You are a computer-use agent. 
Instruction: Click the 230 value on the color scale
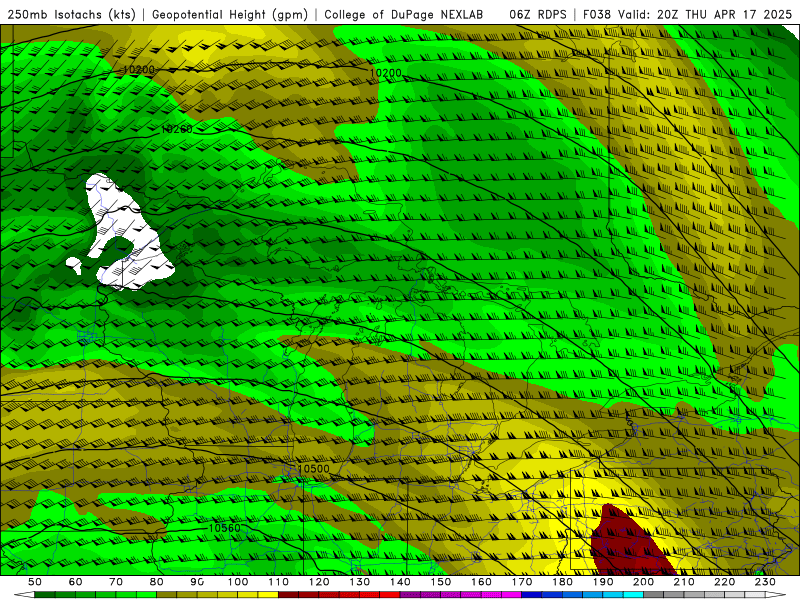(x=765, y=582)
